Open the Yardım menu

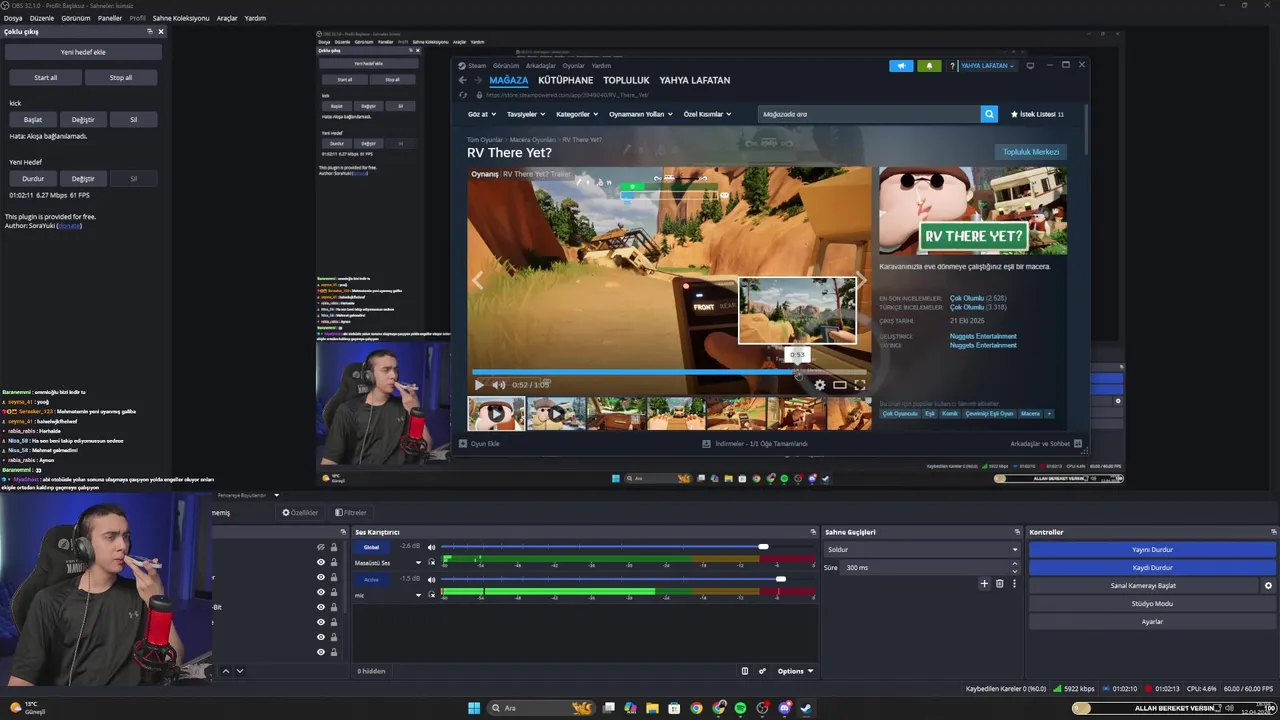[x=255, y=18]
